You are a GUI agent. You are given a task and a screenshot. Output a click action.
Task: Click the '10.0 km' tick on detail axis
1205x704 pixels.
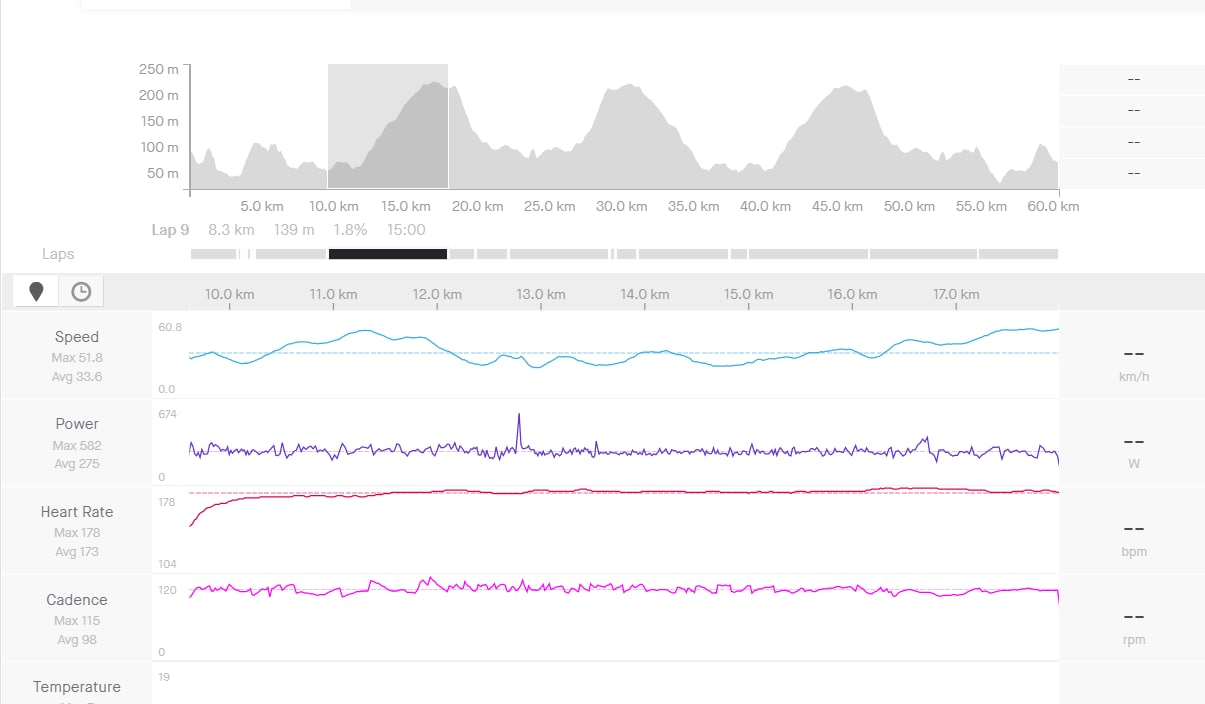[x=229, y=294]
